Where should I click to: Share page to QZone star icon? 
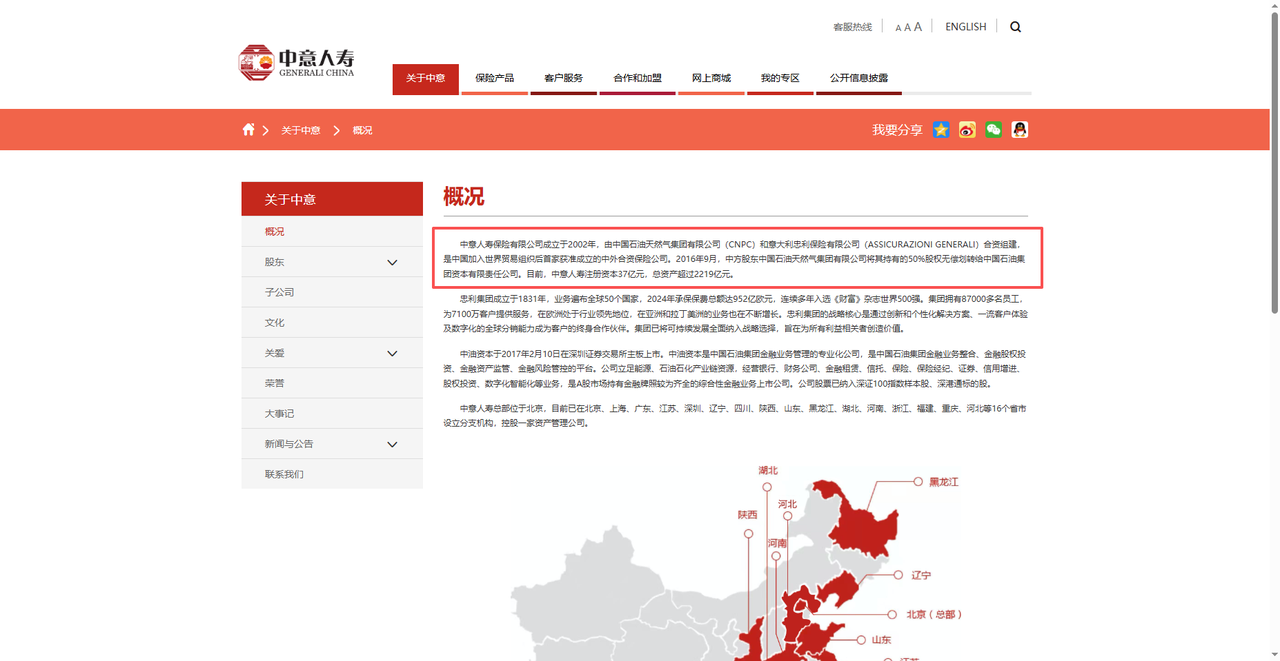point(941,130)
